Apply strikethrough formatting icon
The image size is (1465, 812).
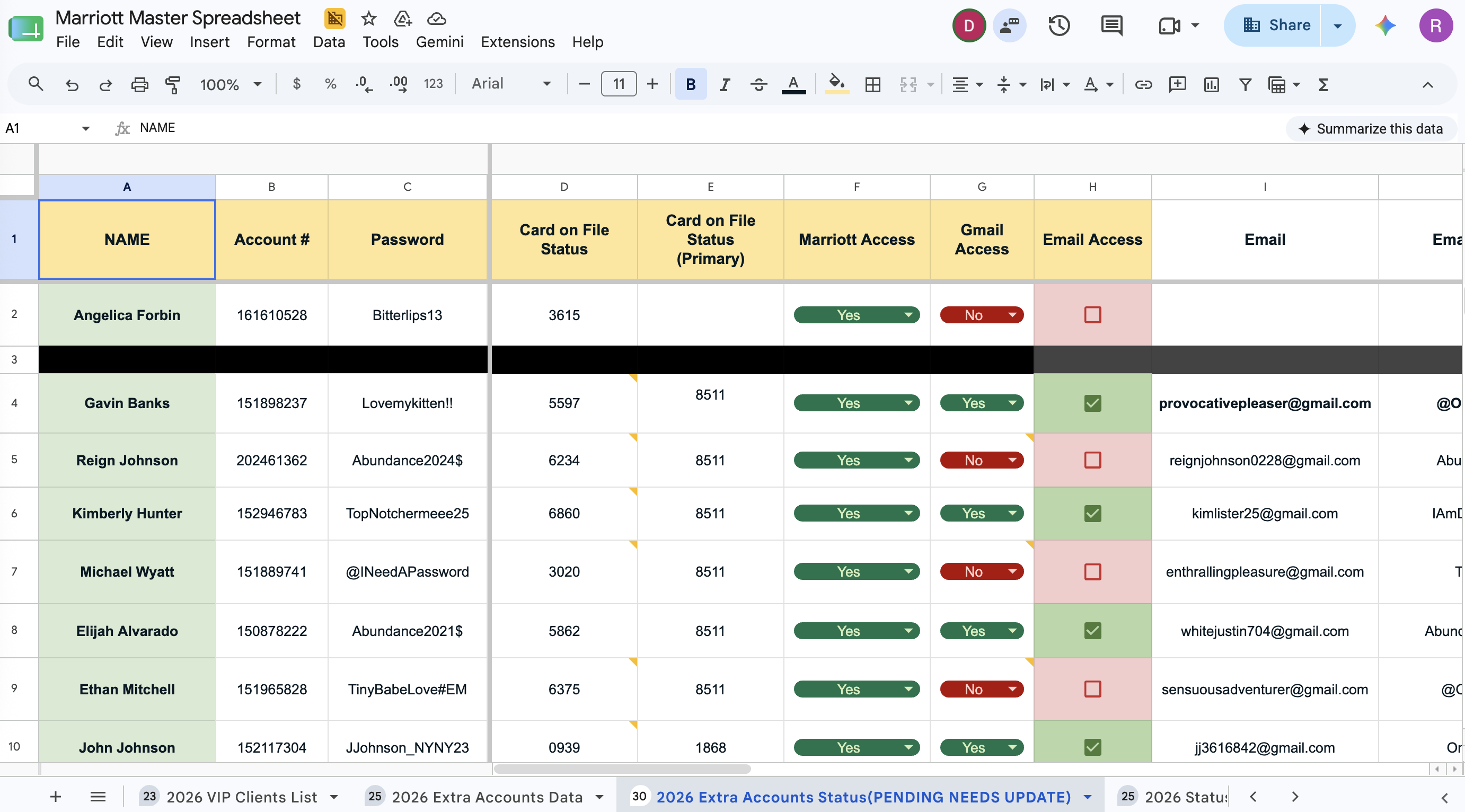pos(758,84)
